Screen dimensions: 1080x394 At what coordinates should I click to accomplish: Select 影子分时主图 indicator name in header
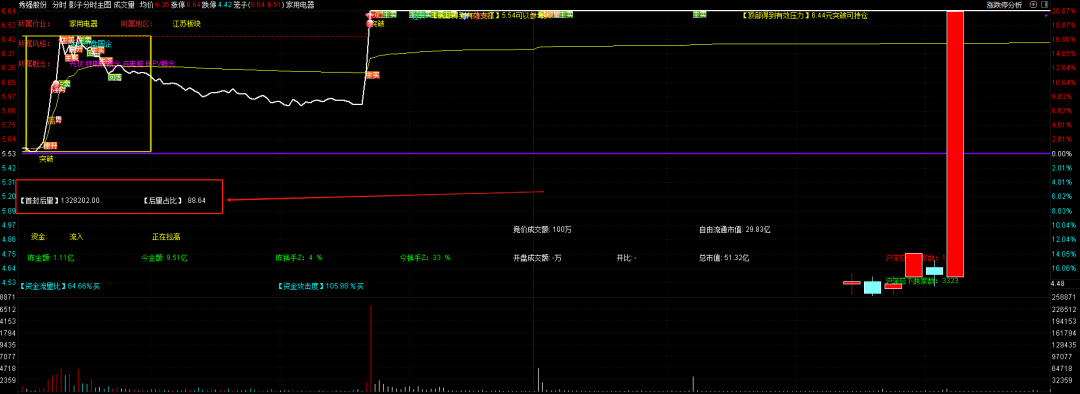click(x=90, y=4)
